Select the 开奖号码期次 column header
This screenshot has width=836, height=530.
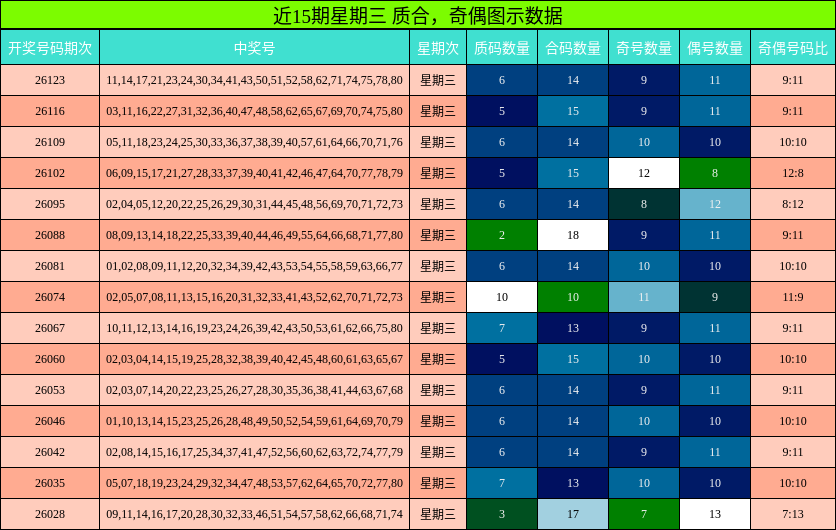tap(50, 48)
